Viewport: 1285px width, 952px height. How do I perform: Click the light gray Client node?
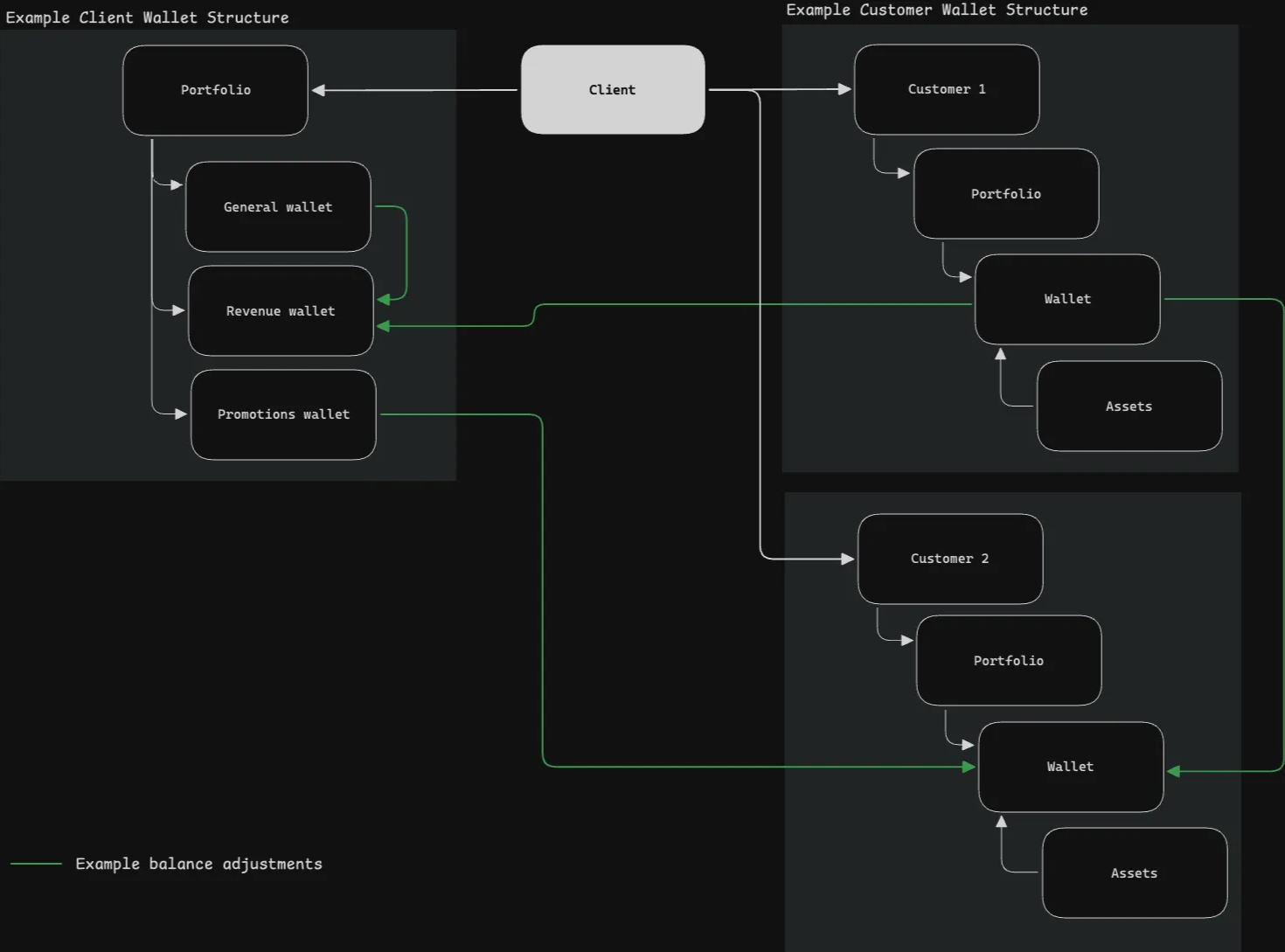click(x=612, y=90)
